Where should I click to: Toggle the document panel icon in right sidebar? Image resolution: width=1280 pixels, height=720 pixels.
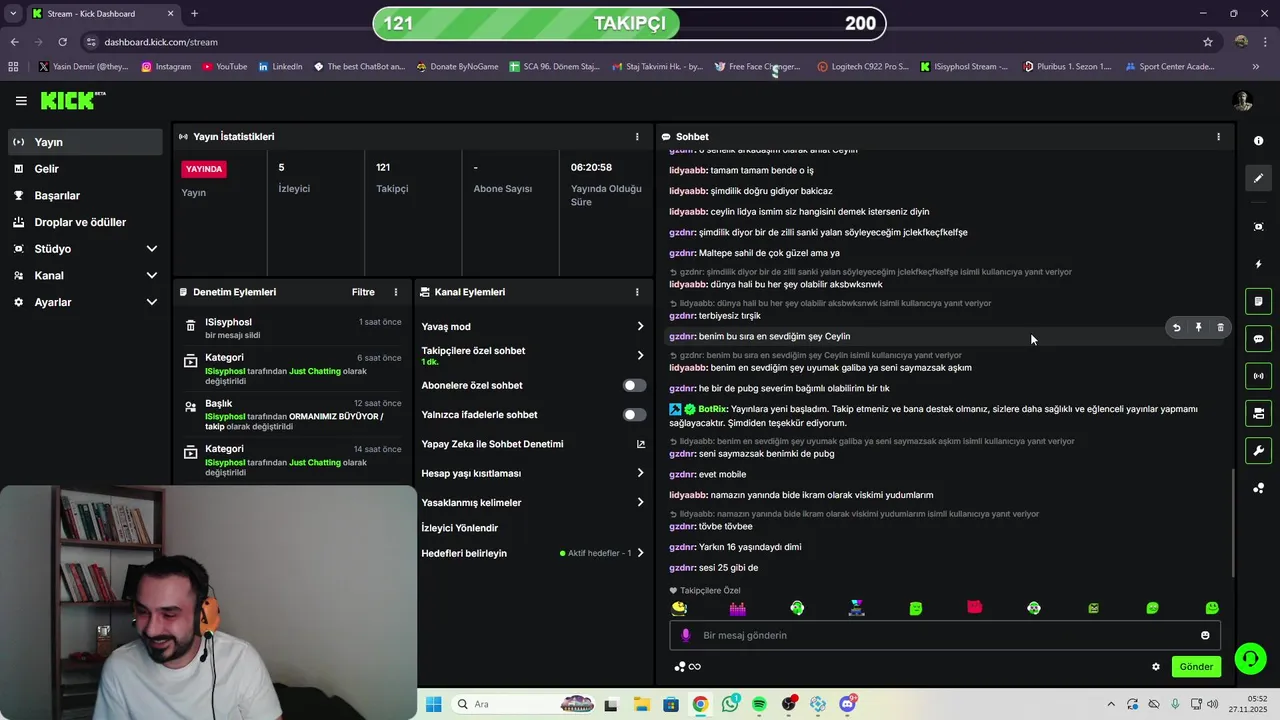click(x=1258, y=301)
